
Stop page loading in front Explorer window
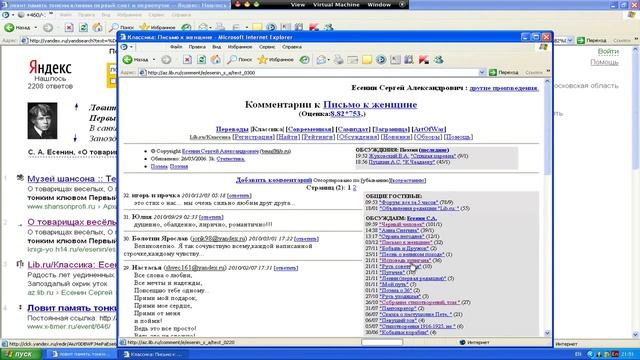(187, 60)
